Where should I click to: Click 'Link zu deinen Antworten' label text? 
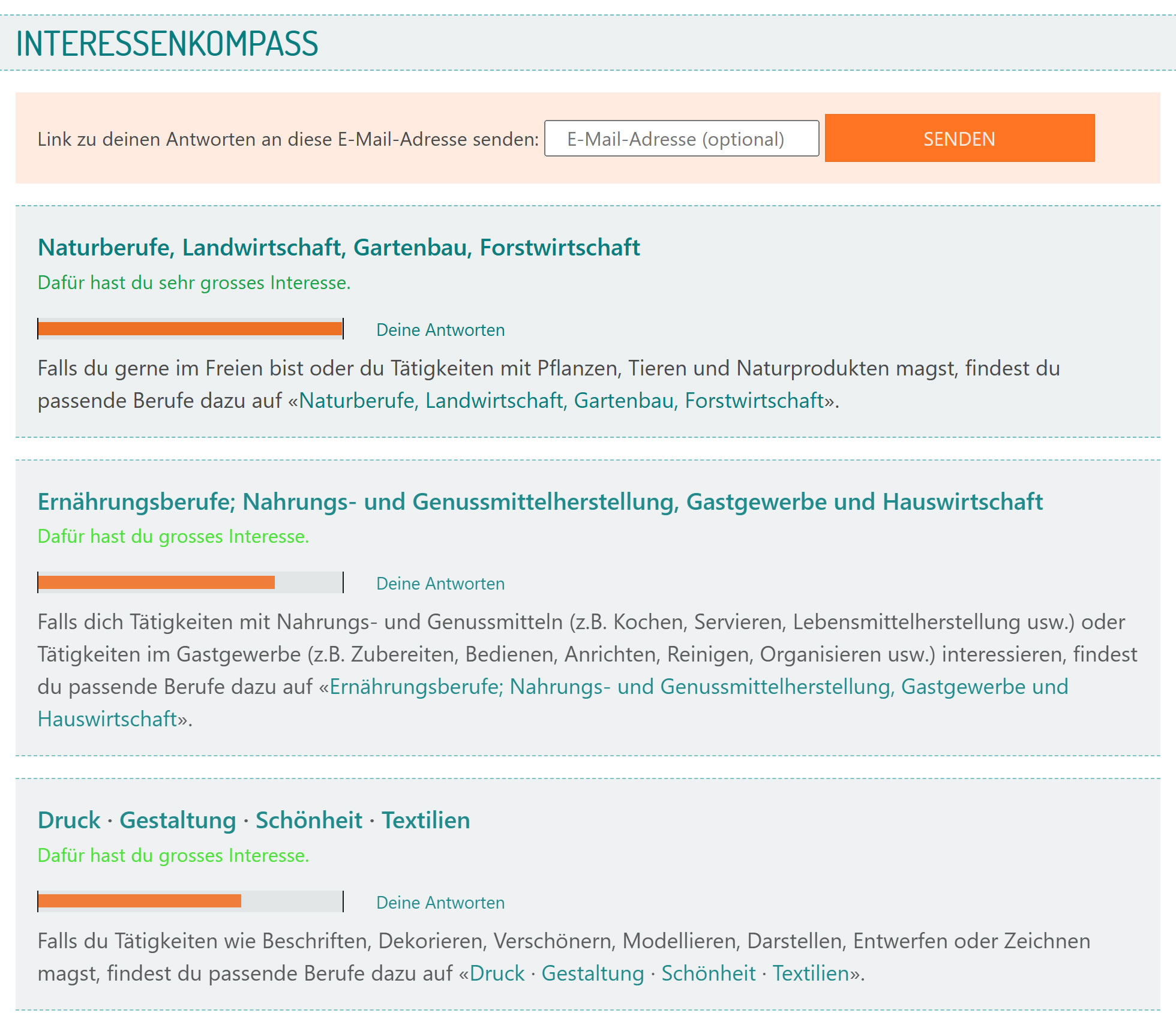[x=288, y=139]
